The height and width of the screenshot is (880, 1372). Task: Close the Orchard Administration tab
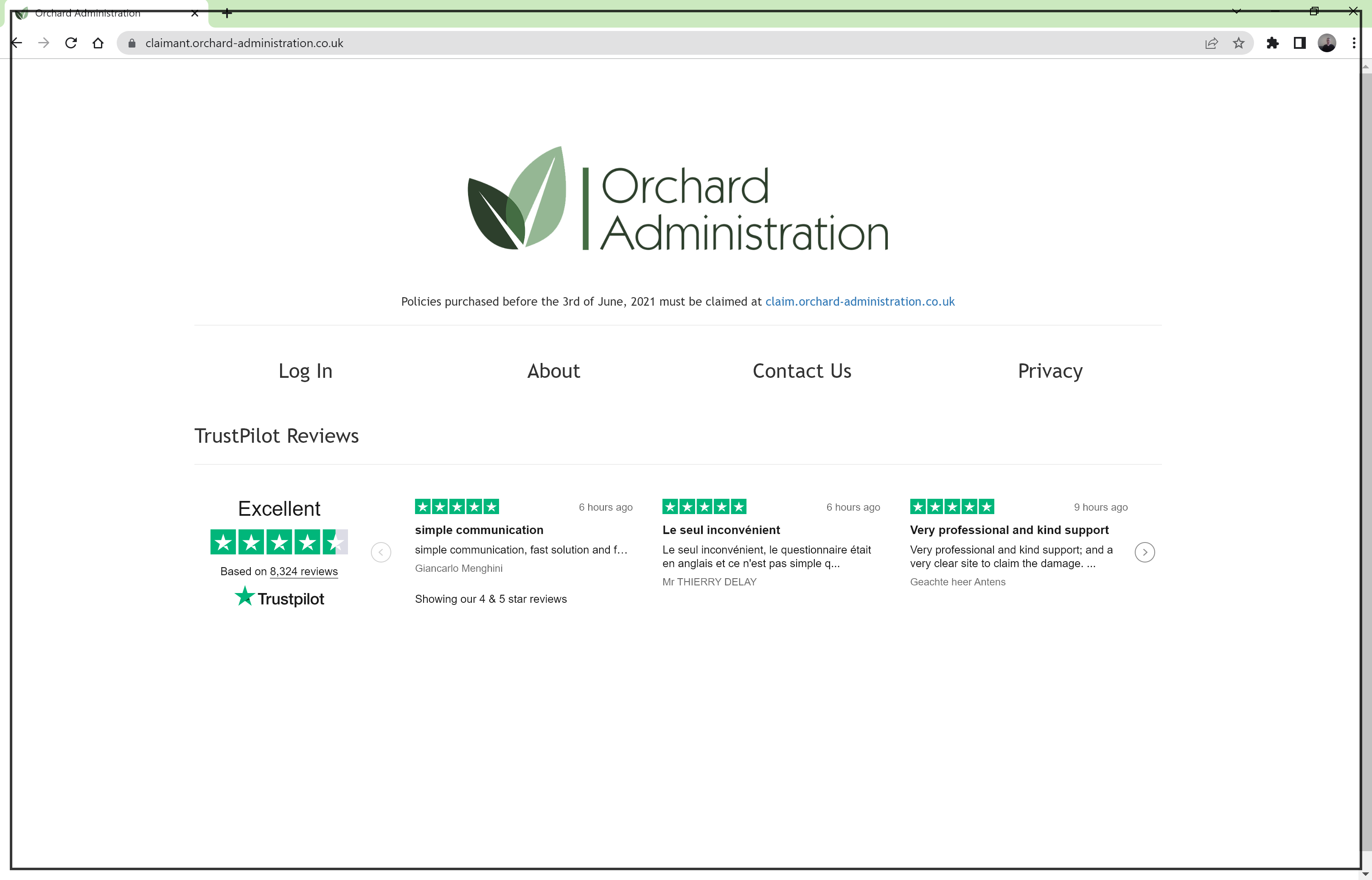[195, 13]
